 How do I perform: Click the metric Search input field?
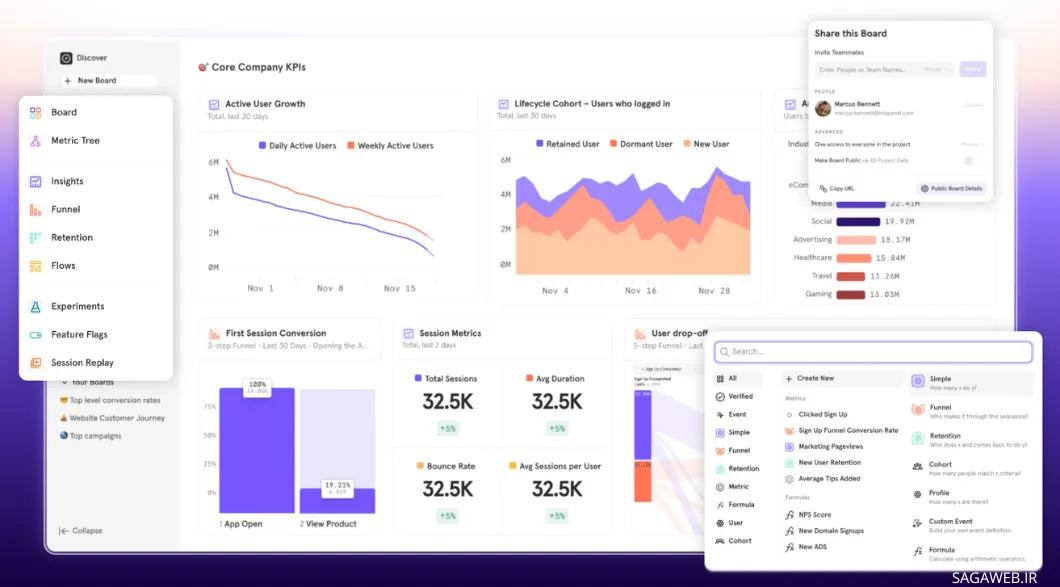(x=872, y=352)
